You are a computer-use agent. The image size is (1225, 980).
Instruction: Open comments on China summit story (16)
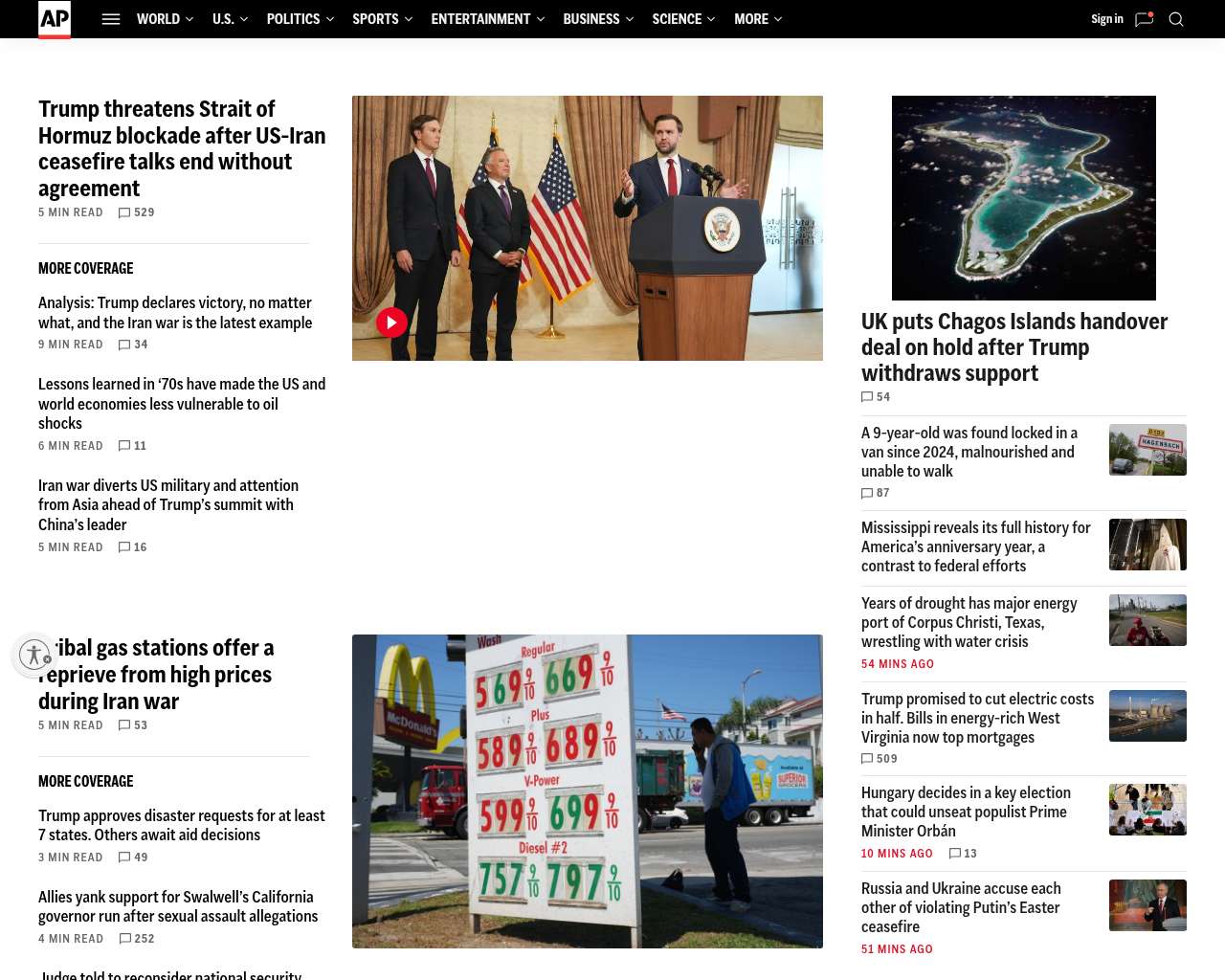[132, 547]
